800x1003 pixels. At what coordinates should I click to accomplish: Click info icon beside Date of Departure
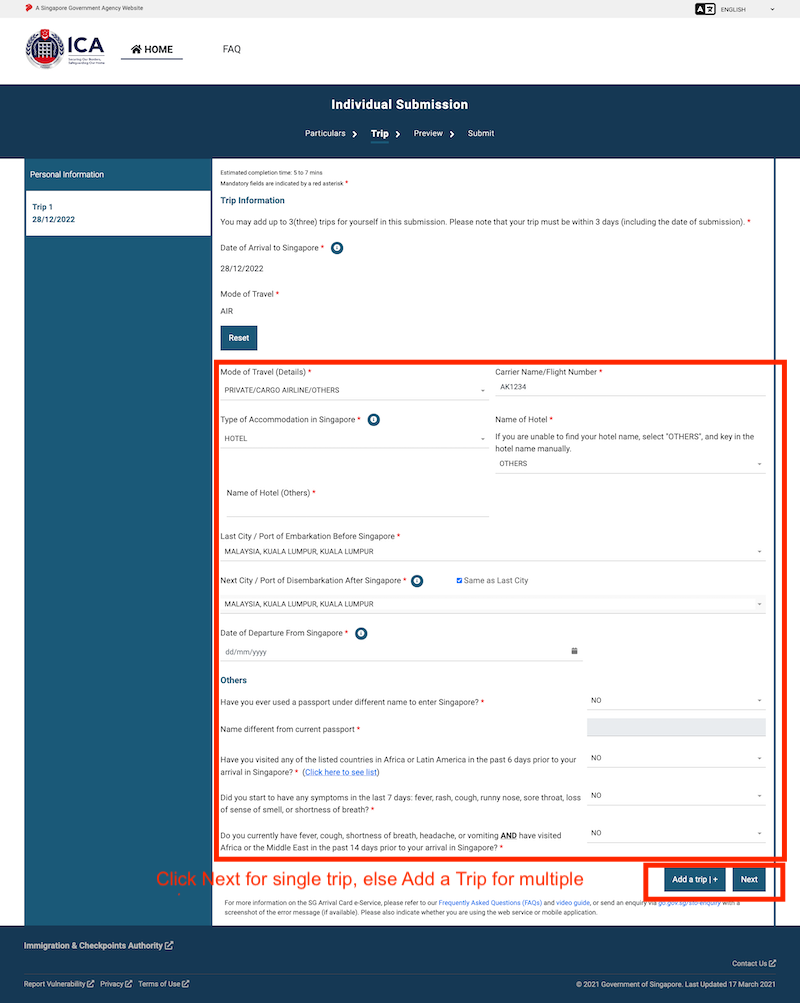361,633
